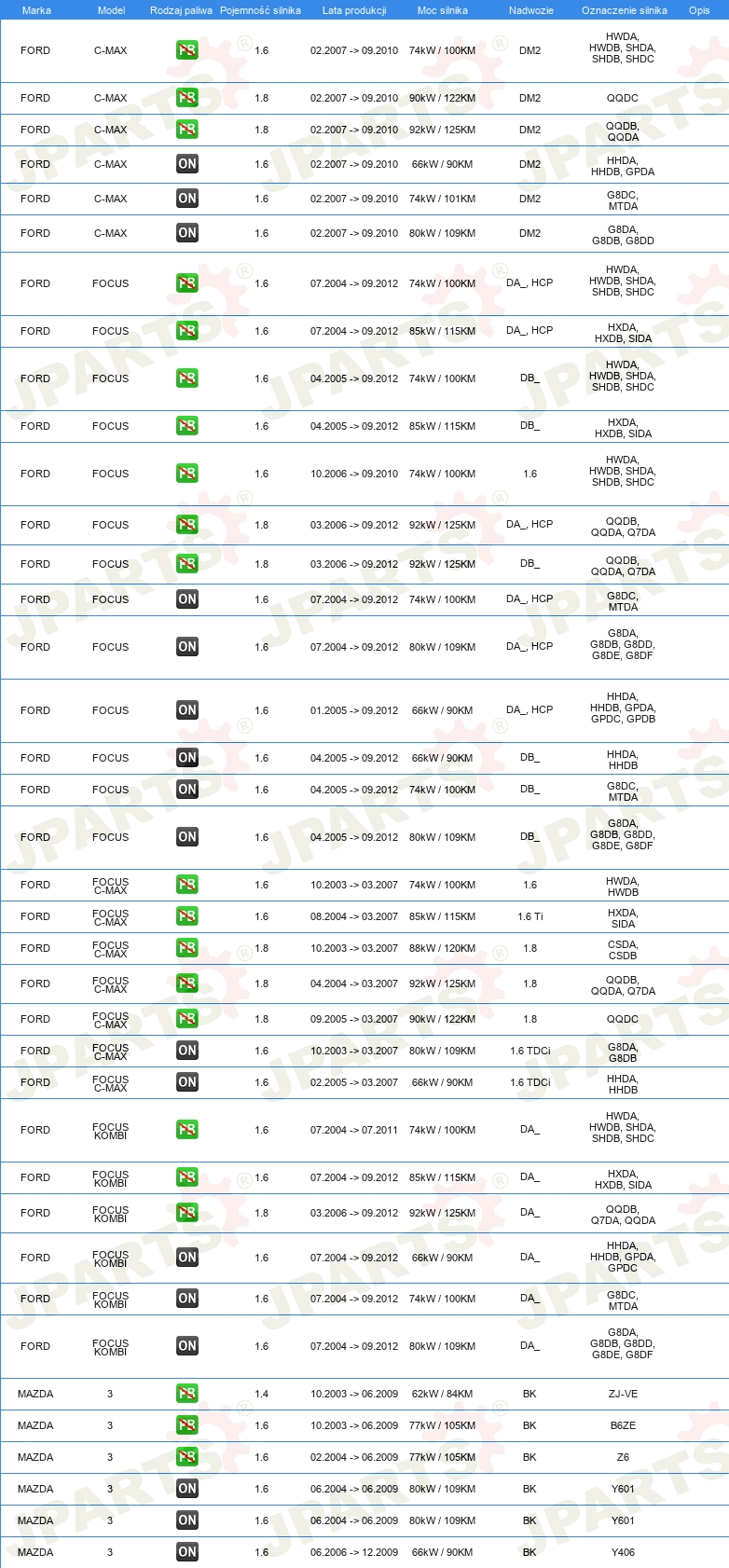Click petrol icon in MAZDA 3 Z6 row
Viewport: 729px width, 1568px height.
[187, 1457]
